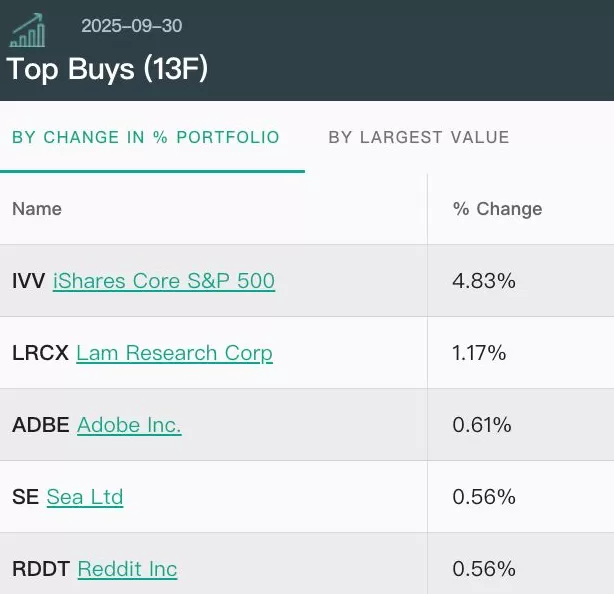The image size is (614, 594).
Task: Click the ADBE ticker symbol
Action: [40, 425]
